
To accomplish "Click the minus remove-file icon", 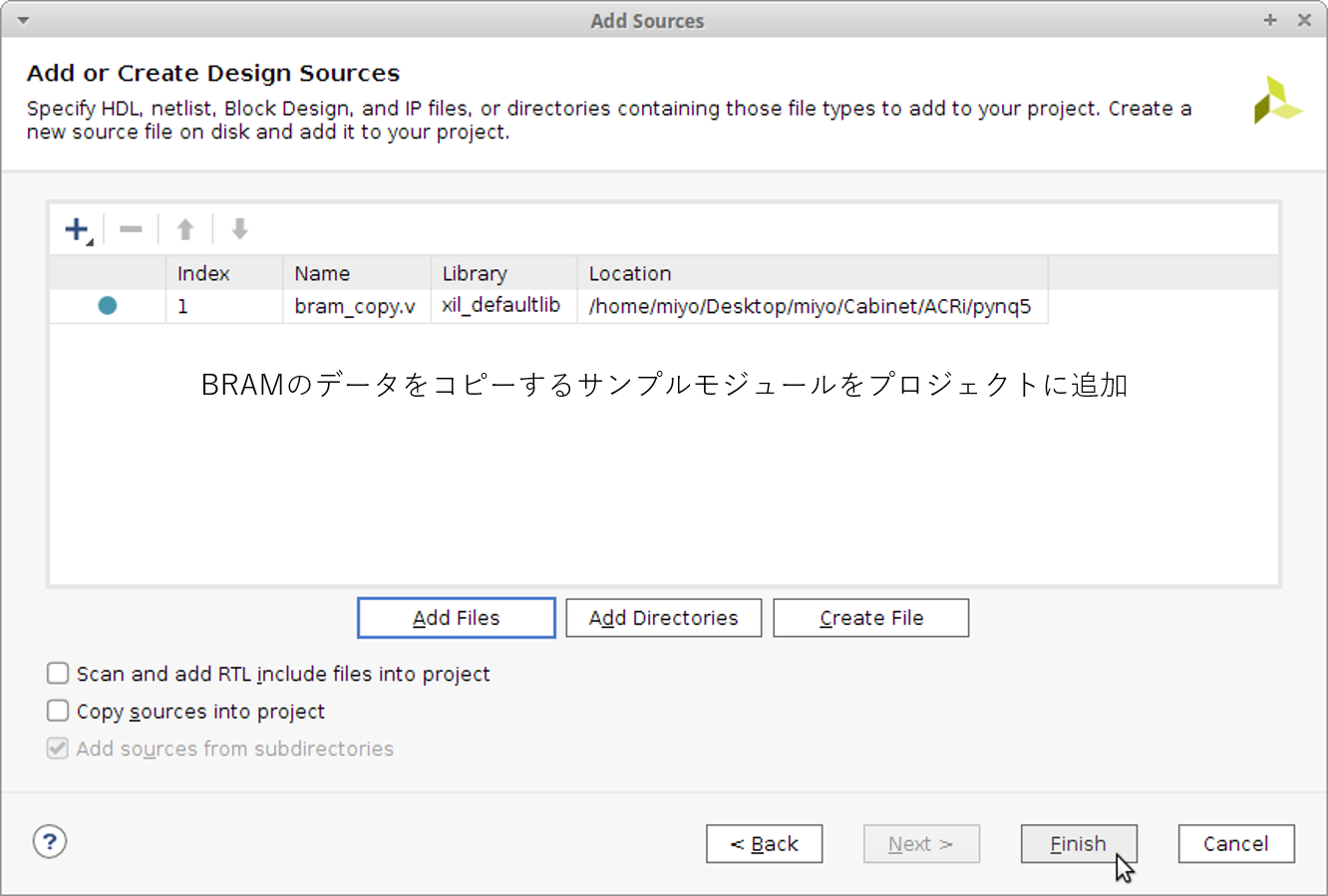I will [x=131, y=230].
